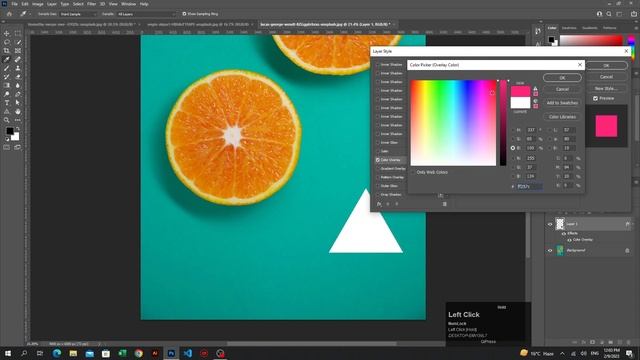This screenshot has height=360, width=640.
Task: Open the Sample All Layers dropdown
Action: coord(146,14)
